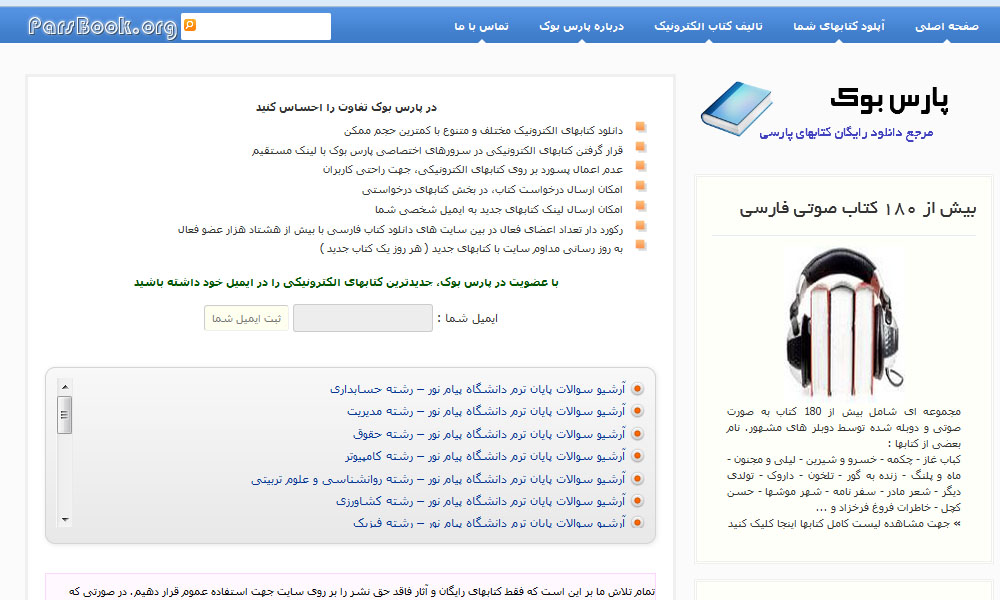The width and height of the screenshot is (1000, 600).
Task: Click the line starting دانلود کتابهای الکترونیک مختلف
Action: pyautogui.click(x=483, y=131)
